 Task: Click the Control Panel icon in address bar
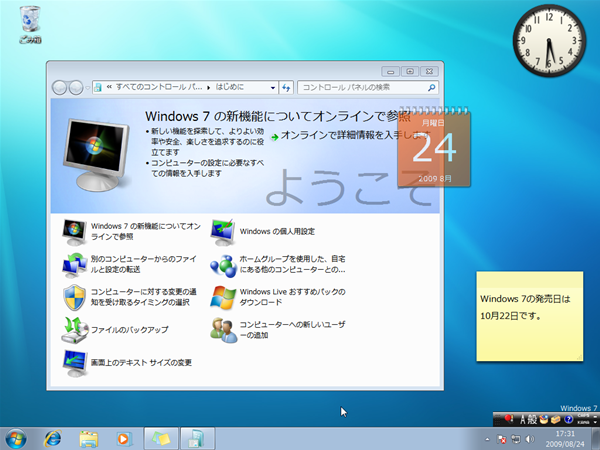tap(98, 88)
